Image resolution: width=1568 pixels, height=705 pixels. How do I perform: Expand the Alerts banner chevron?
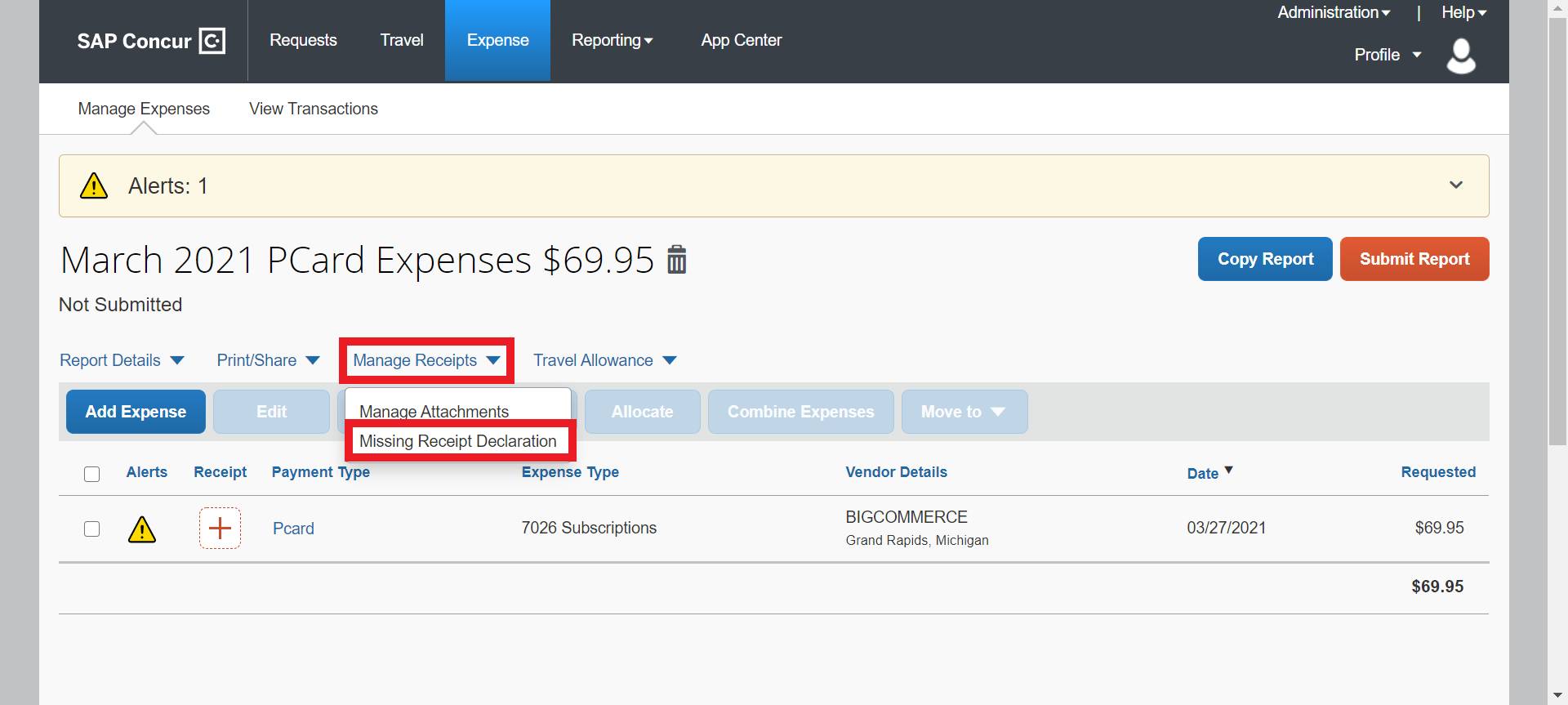(1455, 185)
